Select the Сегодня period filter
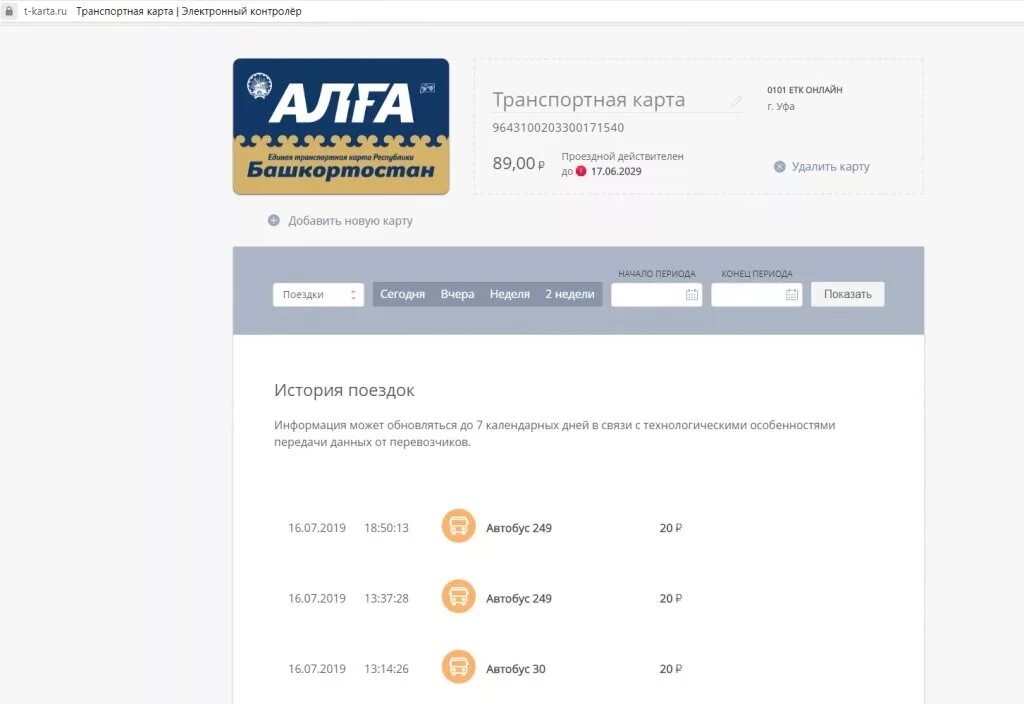1024x704 pixels. pyautogui.click(x=401, y=294)
